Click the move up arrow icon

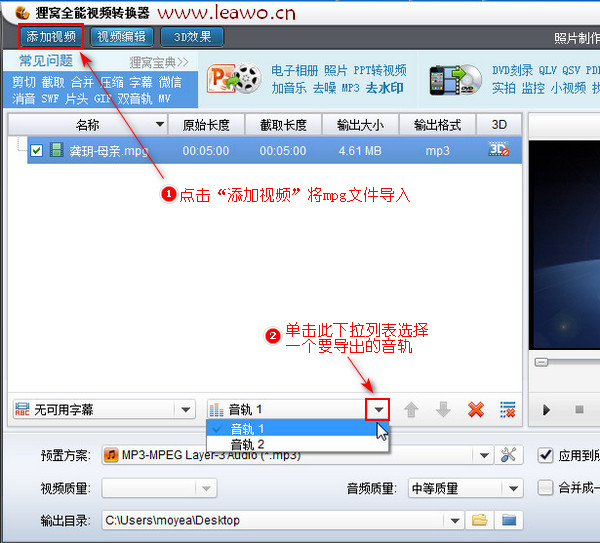coord(411,410)
